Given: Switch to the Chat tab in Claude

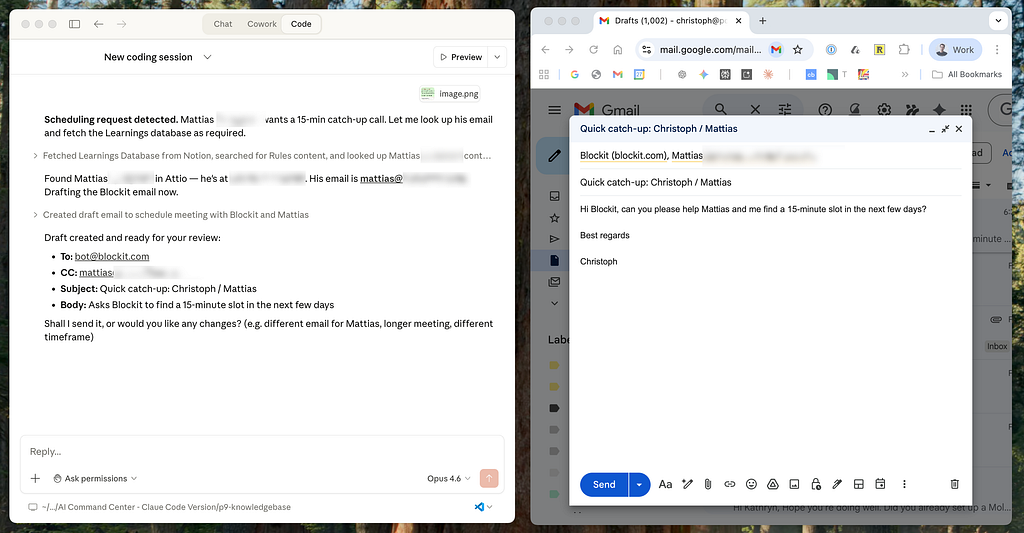Looking at the screenshot, I should 223,24.
